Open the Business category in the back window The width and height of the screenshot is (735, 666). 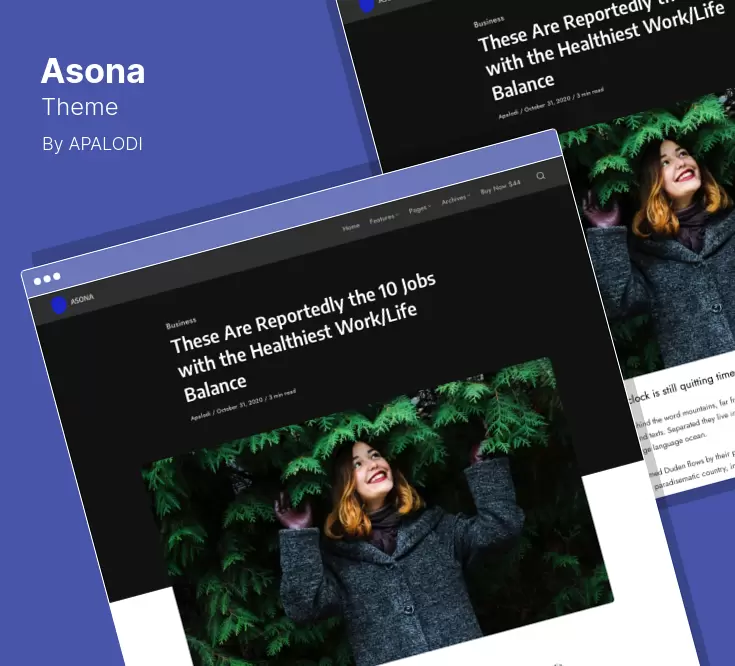(489, 21)
